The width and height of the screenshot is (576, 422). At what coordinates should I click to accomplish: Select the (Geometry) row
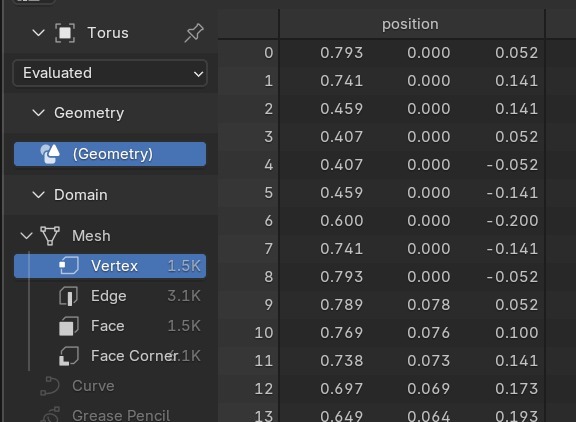coord(110,154)
